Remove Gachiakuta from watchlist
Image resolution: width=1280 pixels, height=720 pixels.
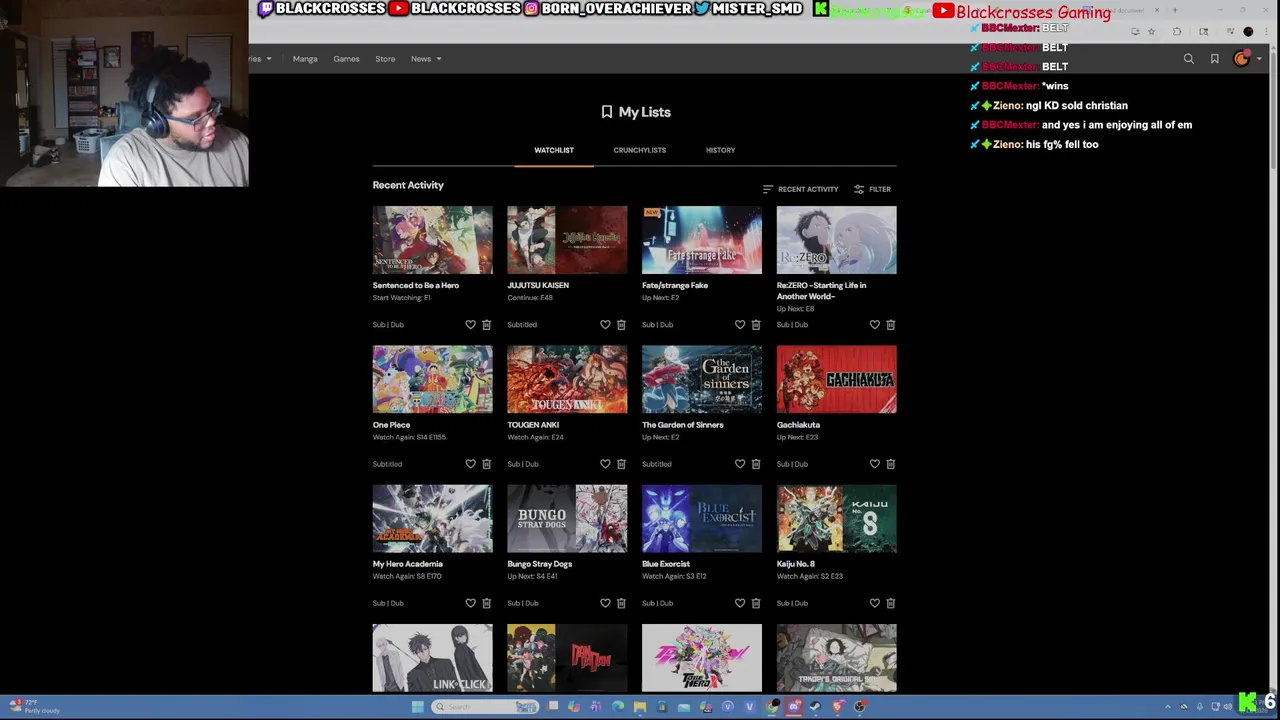891,464
